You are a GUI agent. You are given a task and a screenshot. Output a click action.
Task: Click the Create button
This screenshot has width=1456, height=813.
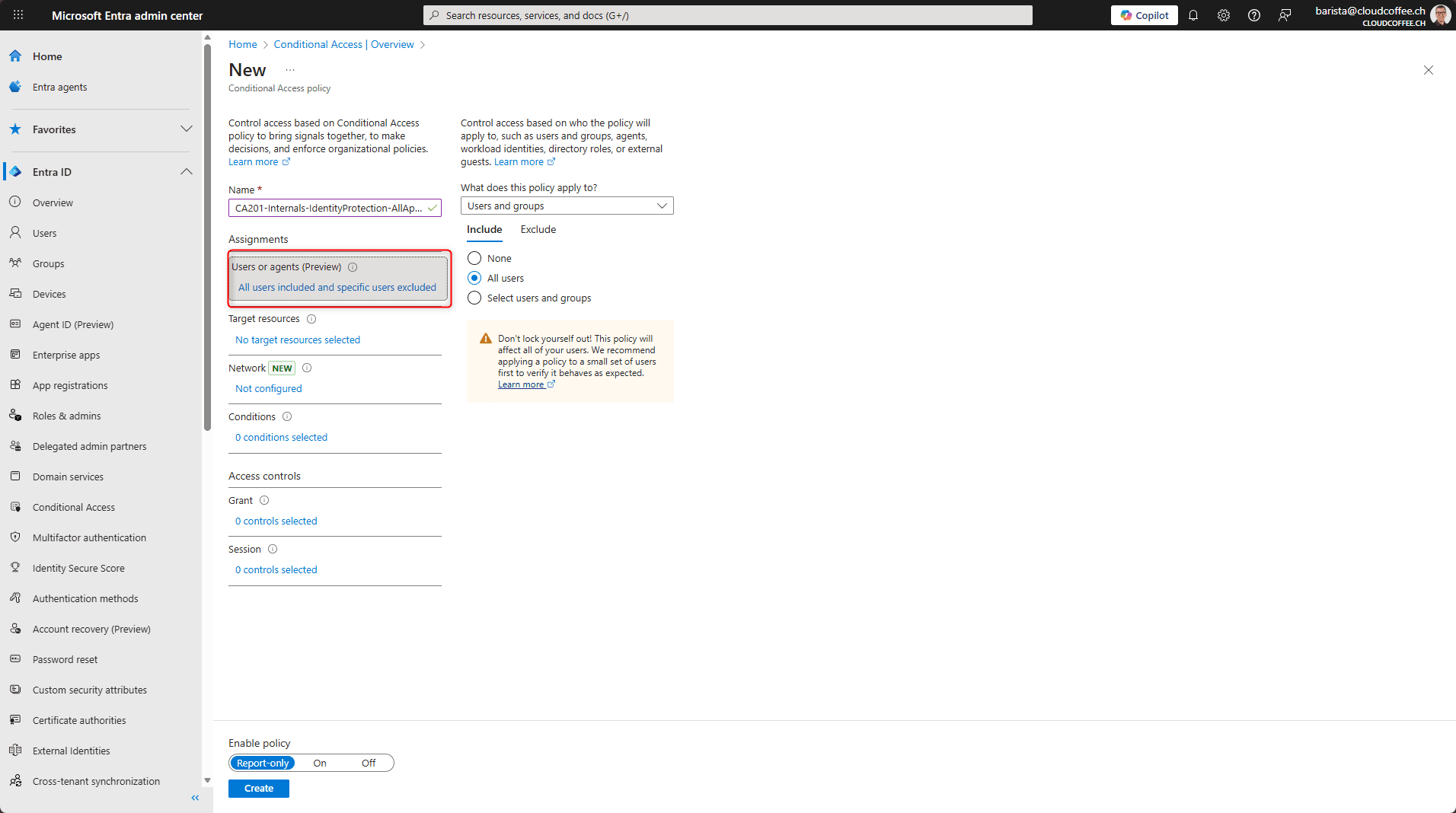[x=259, y=789]
